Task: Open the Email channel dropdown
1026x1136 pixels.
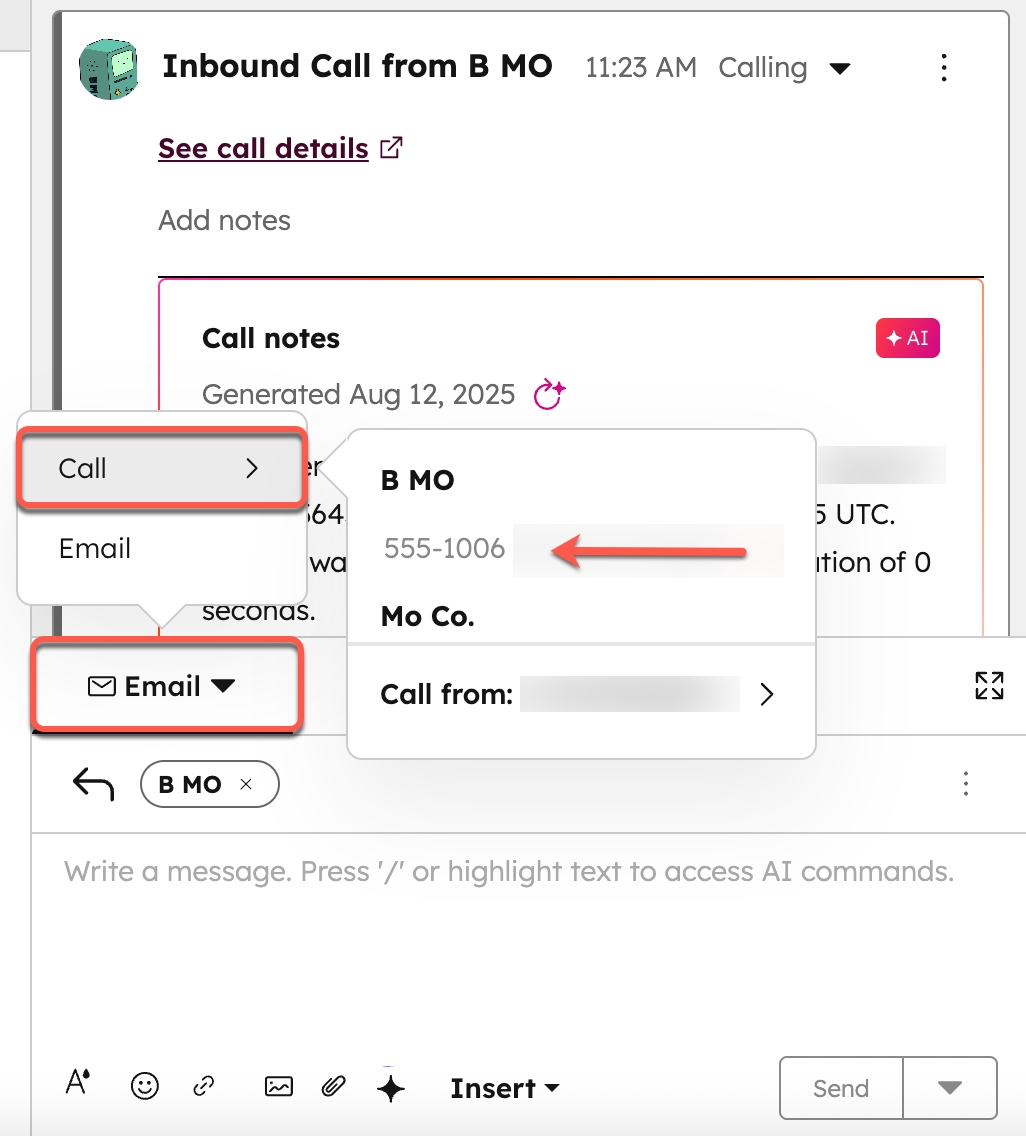Action: click(x=166, y=686)
